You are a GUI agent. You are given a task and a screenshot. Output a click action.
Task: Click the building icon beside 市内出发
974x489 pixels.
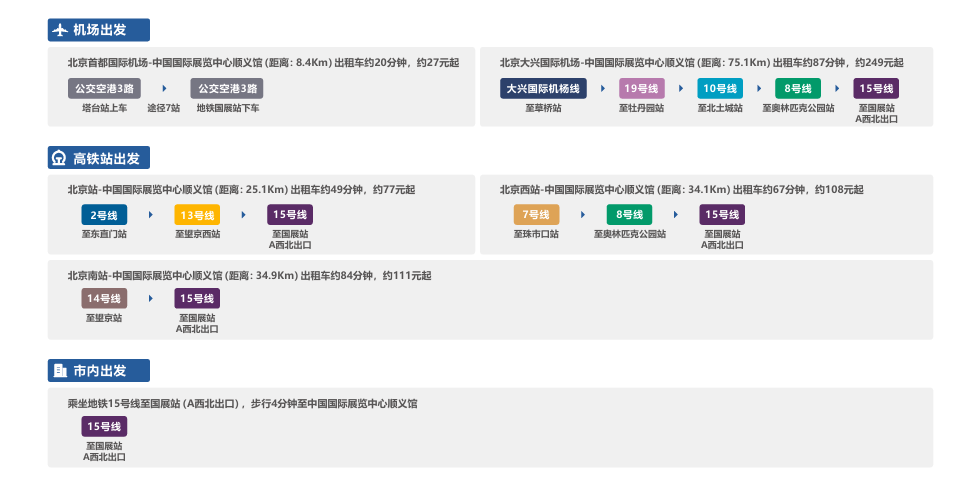[x=60, y=371]
